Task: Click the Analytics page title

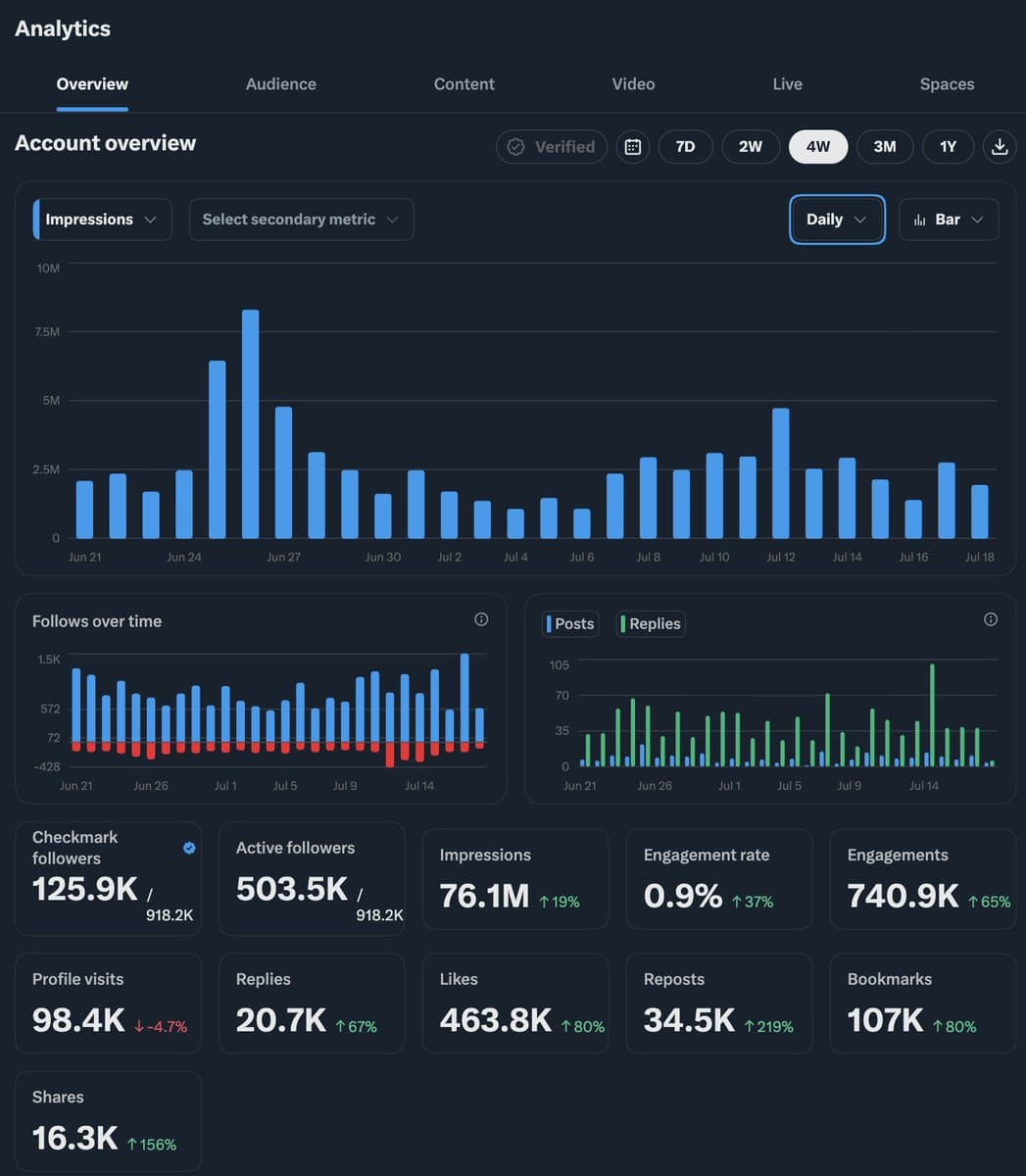Action: click(63, 28)
